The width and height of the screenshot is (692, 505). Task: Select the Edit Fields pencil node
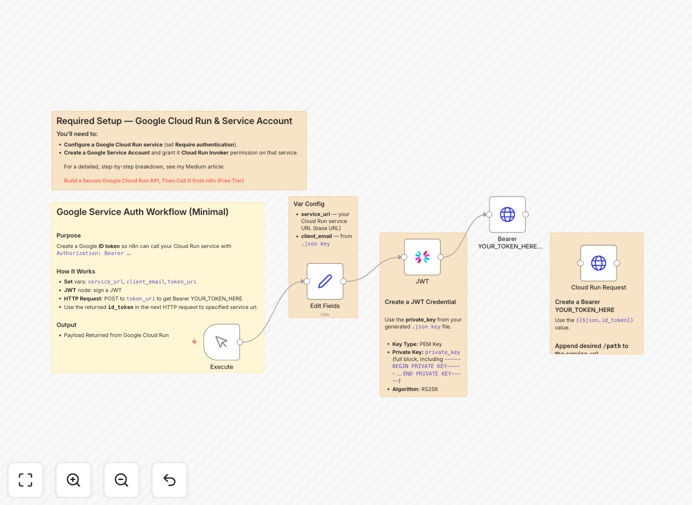[x=325, y=281]
